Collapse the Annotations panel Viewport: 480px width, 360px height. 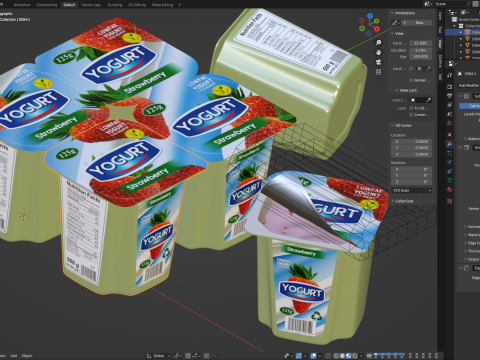pos(392,13)
